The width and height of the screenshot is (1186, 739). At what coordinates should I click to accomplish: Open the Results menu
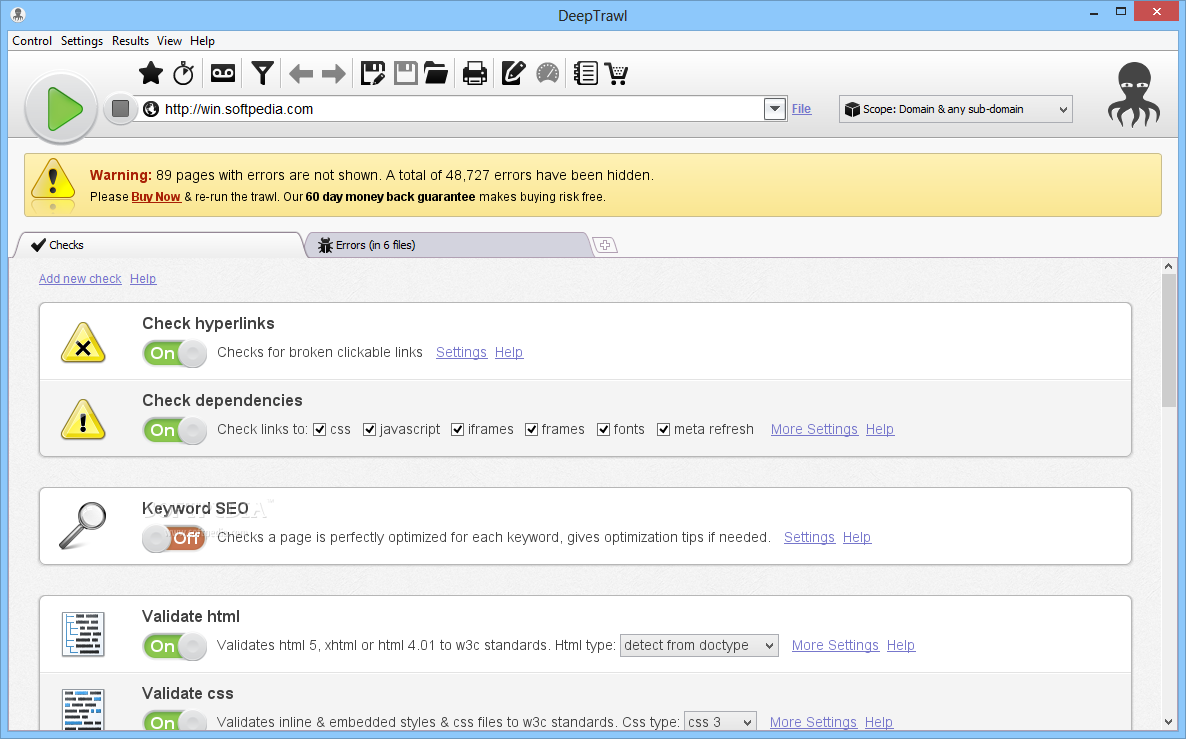click(x=130, y=41)
